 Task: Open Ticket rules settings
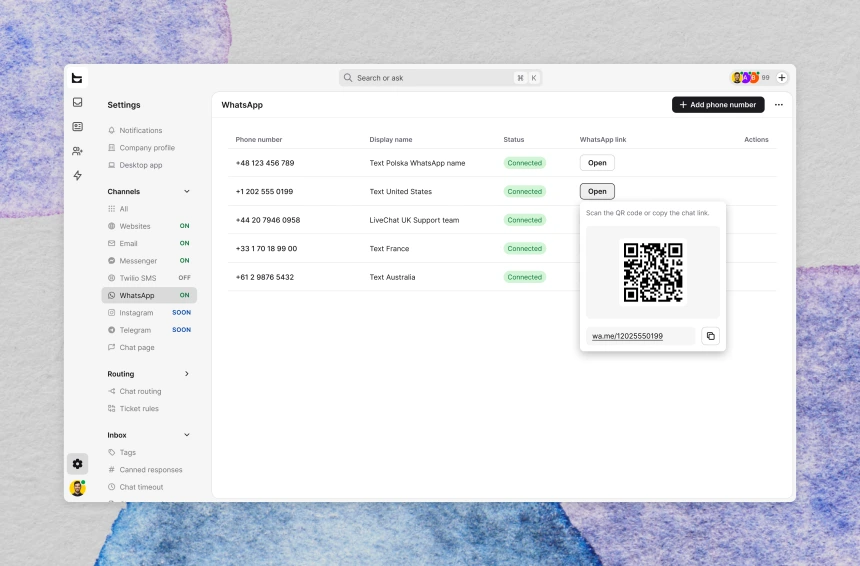(134, 409)
